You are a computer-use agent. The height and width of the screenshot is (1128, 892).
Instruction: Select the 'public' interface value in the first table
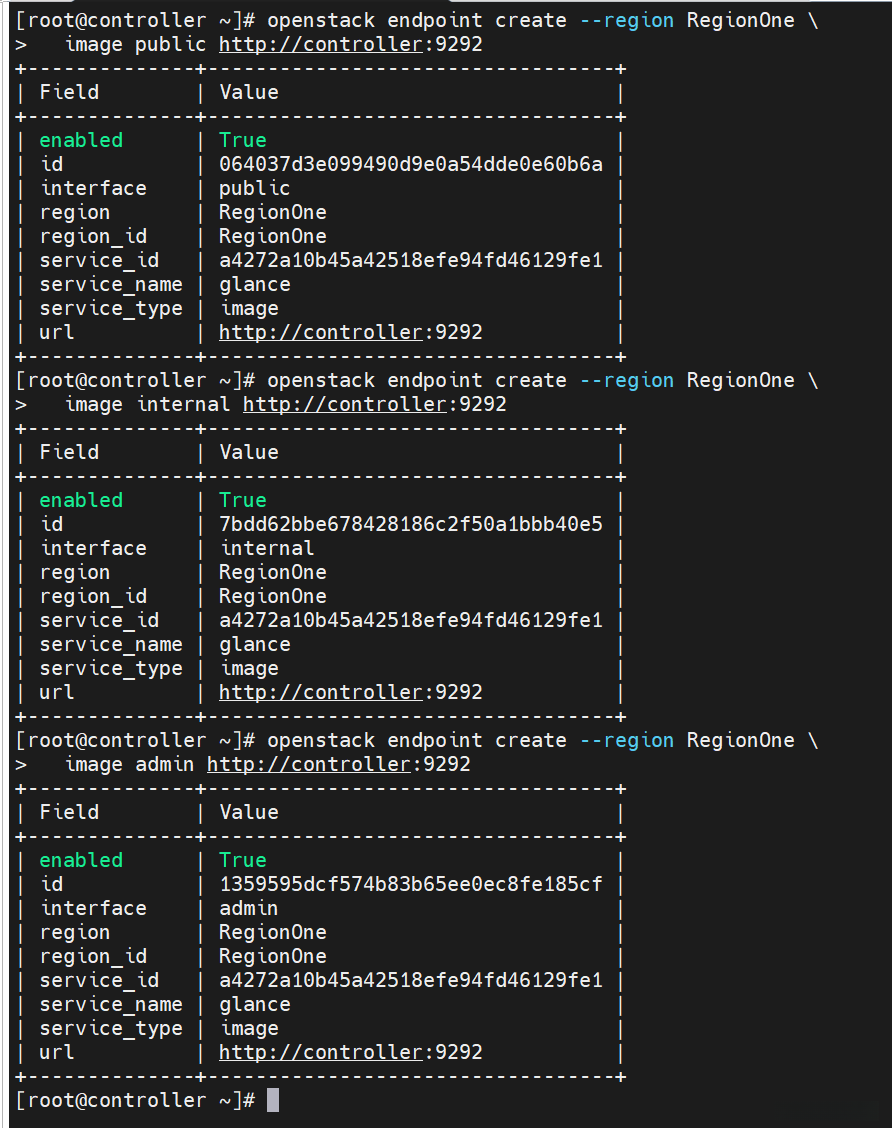[x=255, y=188]
